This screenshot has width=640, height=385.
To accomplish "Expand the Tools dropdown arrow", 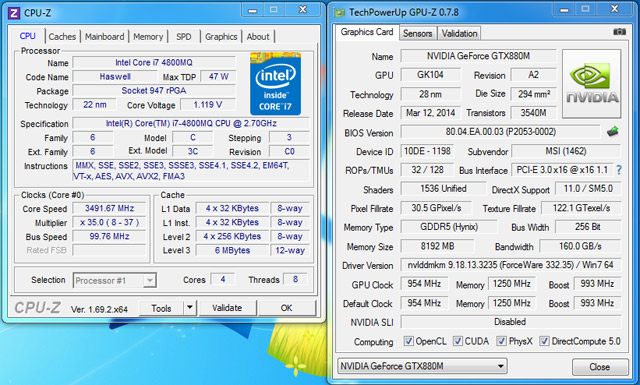I will (190, 307).
